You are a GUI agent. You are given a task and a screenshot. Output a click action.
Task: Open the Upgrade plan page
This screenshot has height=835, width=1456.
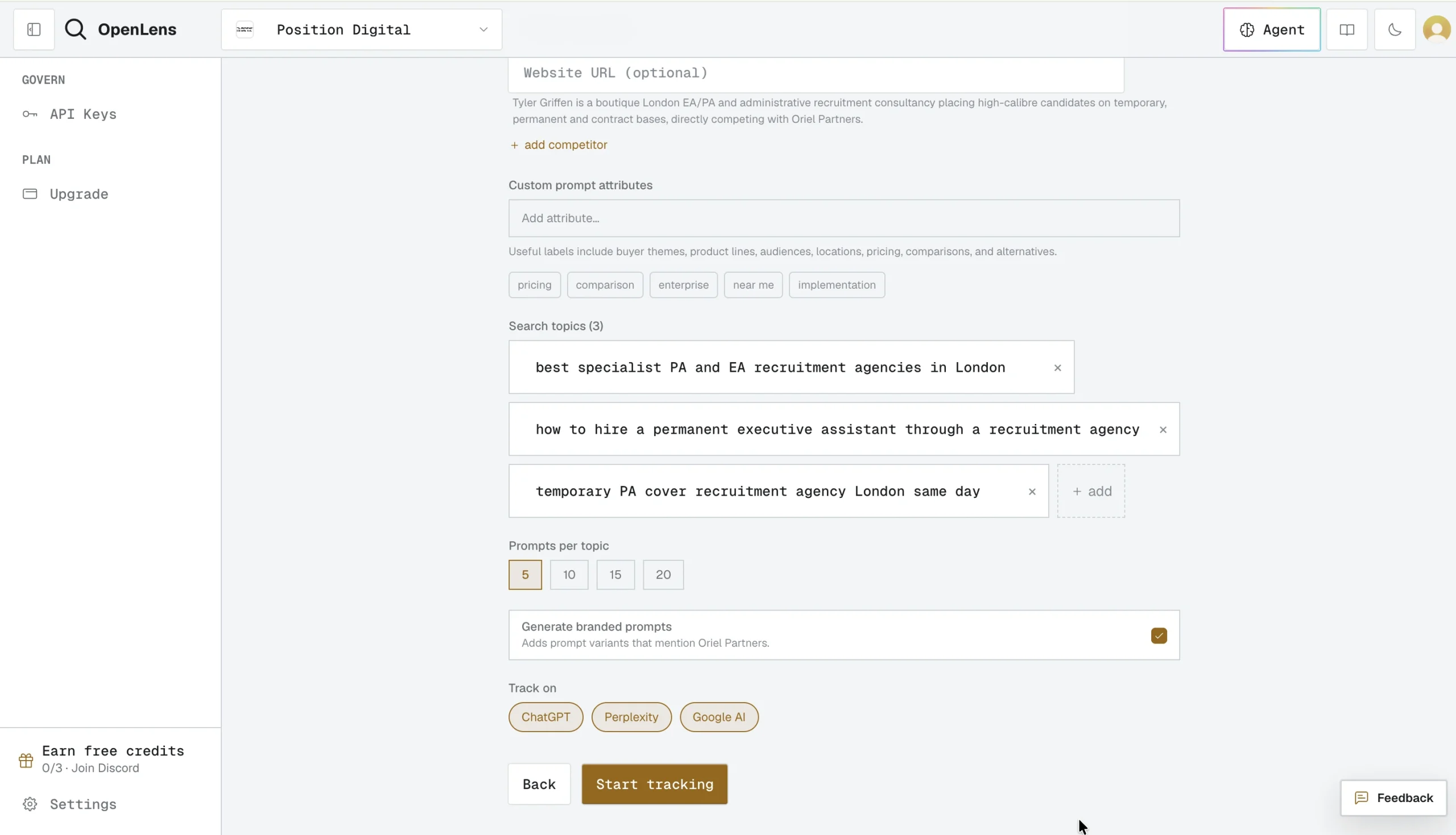tap(79, 194)
